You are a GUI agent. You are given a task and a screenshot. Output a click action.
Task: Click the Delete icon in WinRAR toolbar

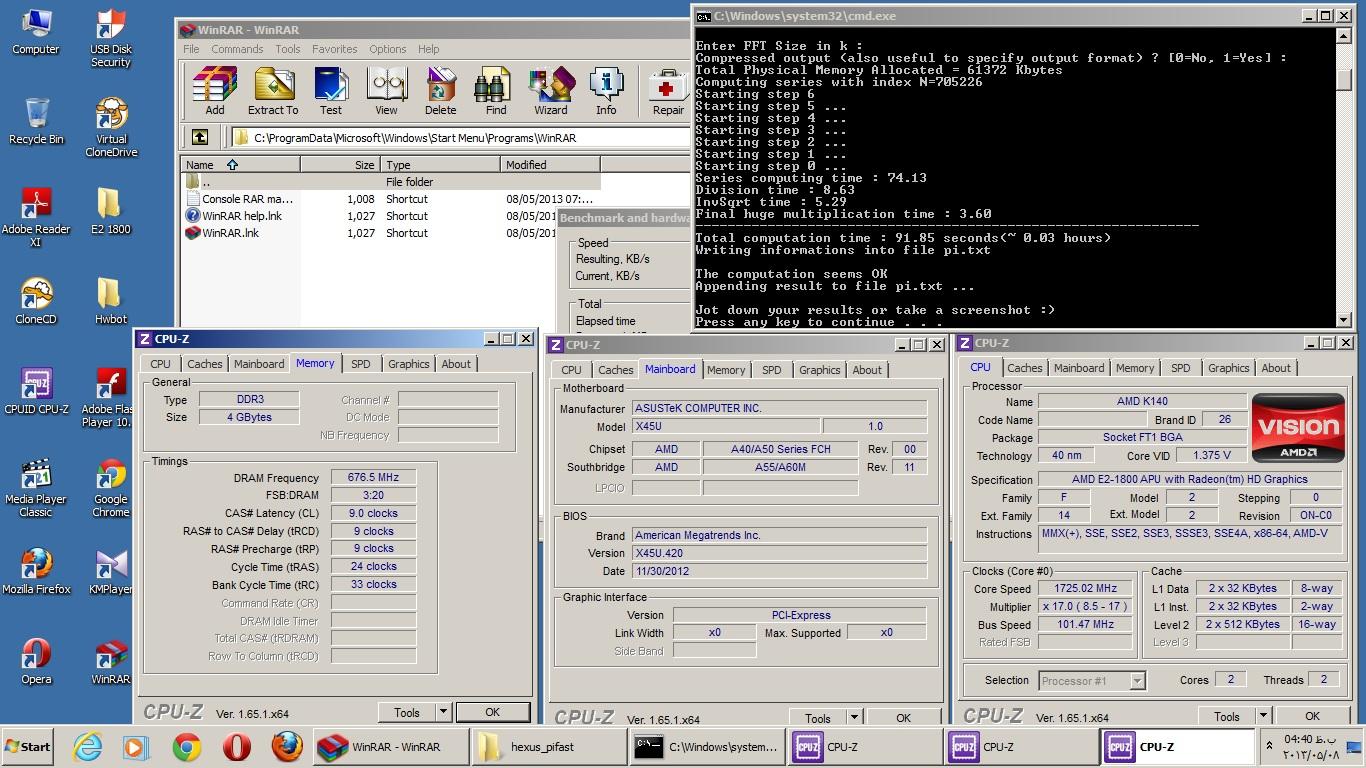(440, 91)
